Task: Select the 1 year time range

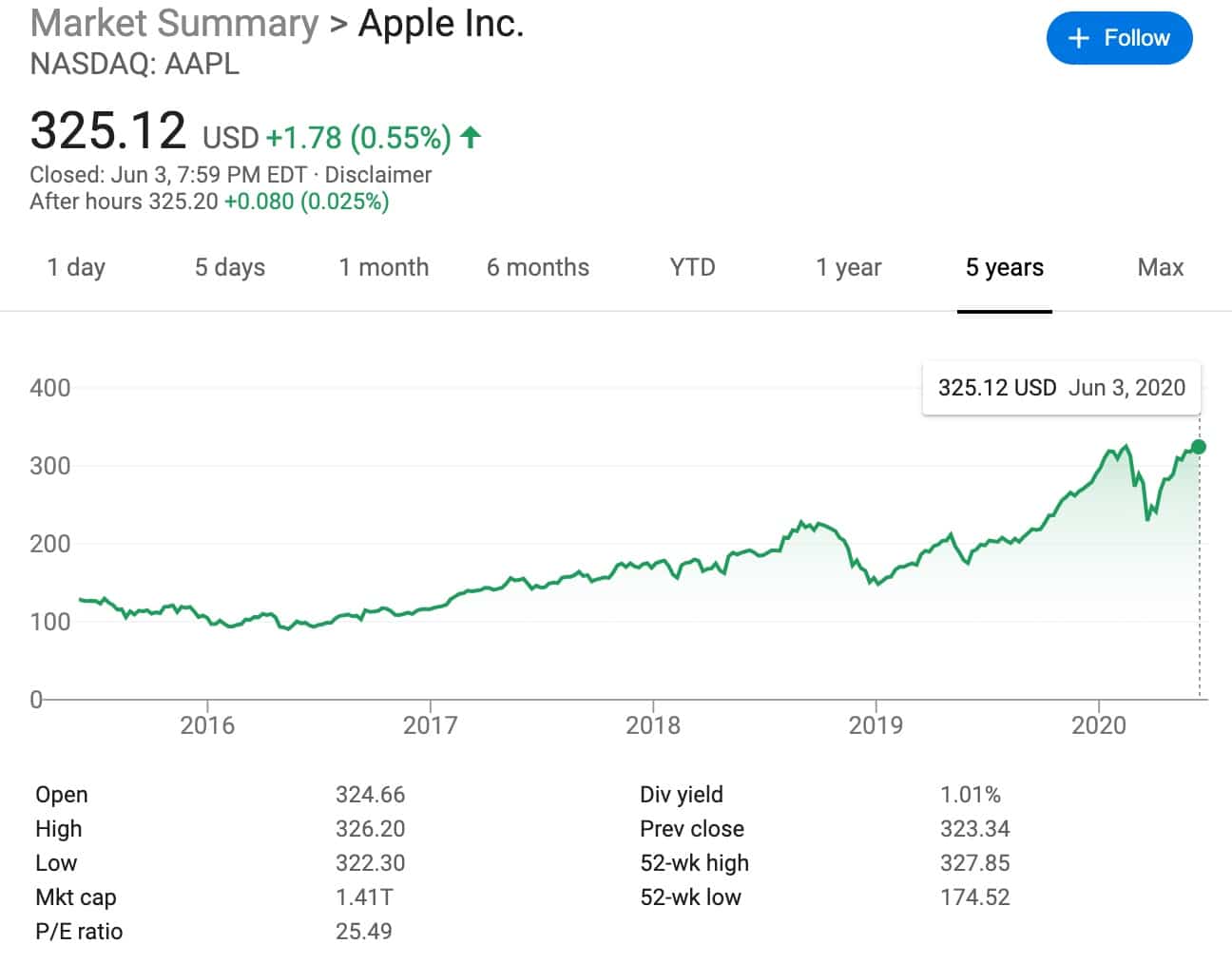Action: (848, 268)
